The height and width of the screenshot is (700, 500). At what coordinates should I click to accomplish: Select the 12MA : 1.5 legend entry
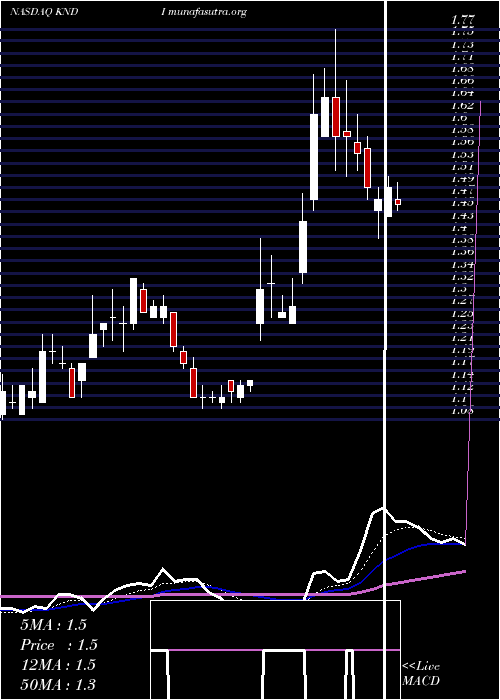[x=58, y=665]
